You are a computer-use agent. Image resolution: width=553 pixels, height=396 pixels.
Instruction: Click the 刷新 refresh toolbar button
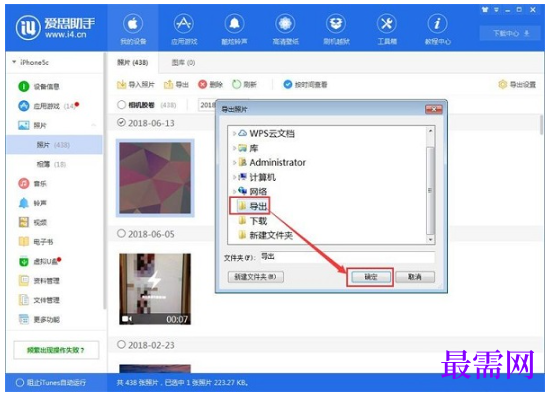click(x=244, y=85)
